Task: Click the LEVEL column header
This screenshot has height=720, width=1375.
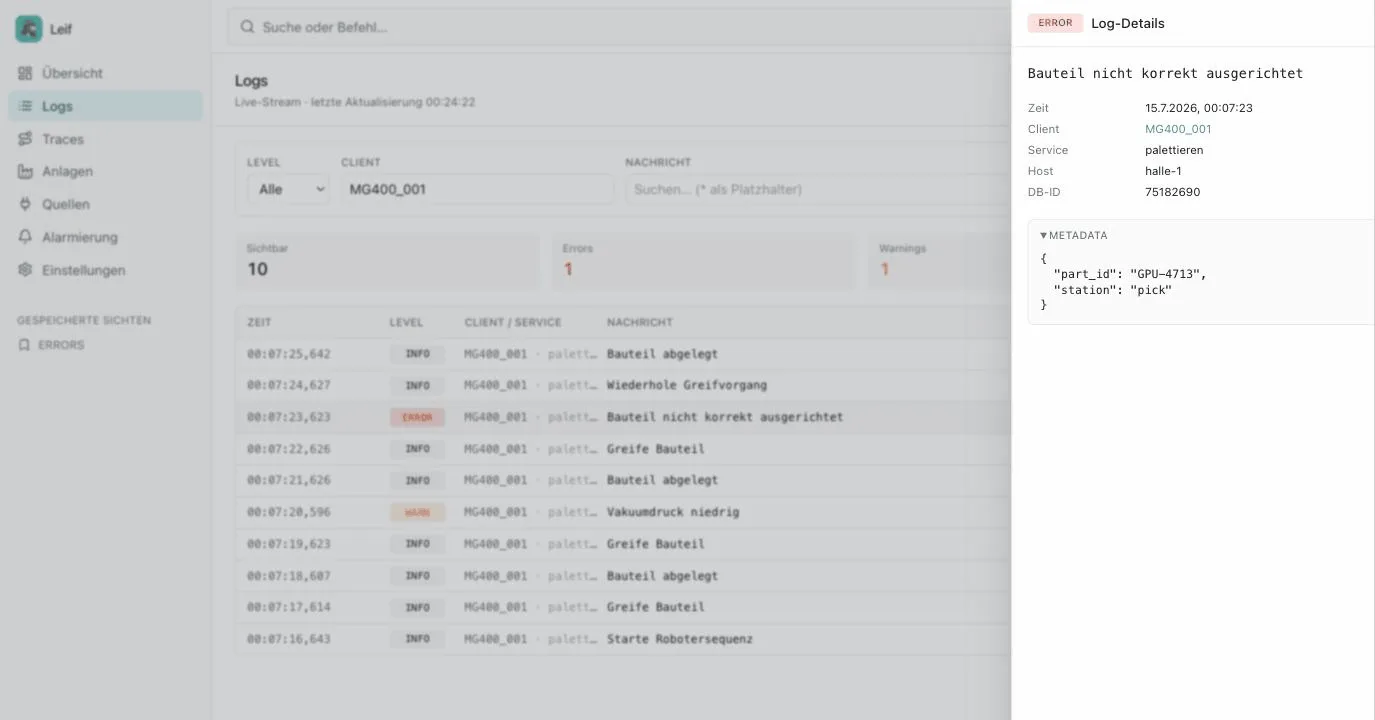Action: (x=406, y=323)
